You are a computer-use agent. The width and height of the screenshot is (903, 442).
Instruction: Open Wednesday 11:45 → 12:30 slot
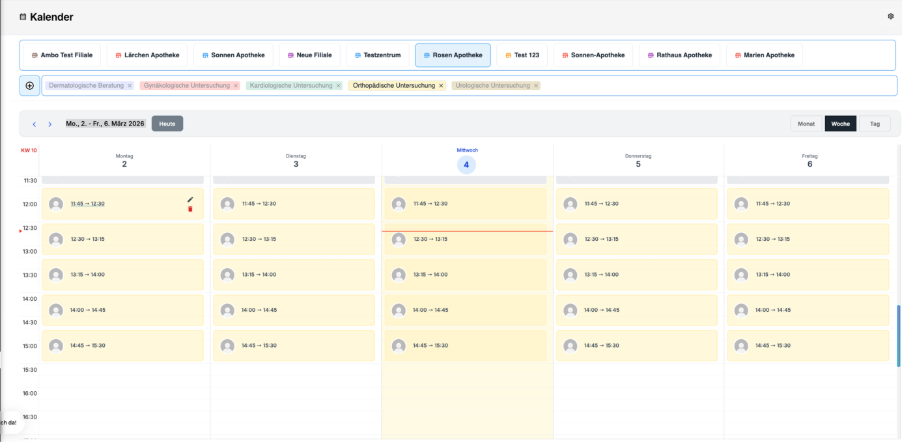[465, 204]
